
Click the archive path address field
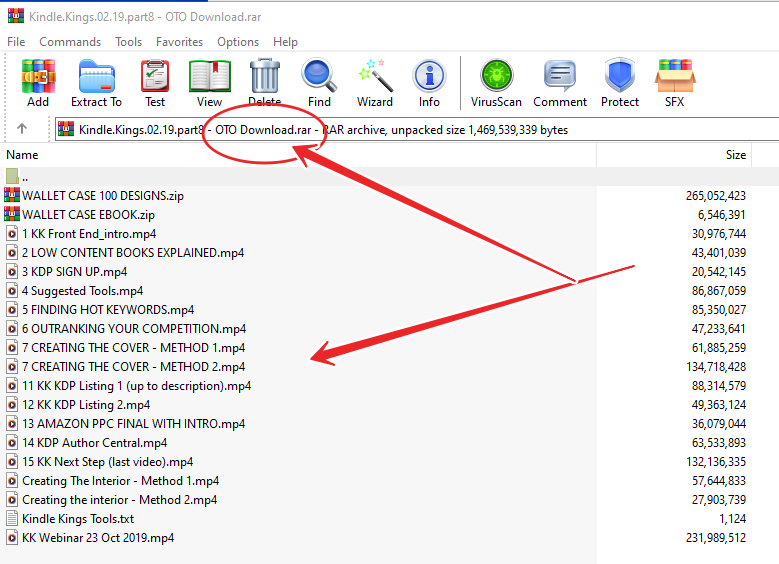click(x=416, y=129)
